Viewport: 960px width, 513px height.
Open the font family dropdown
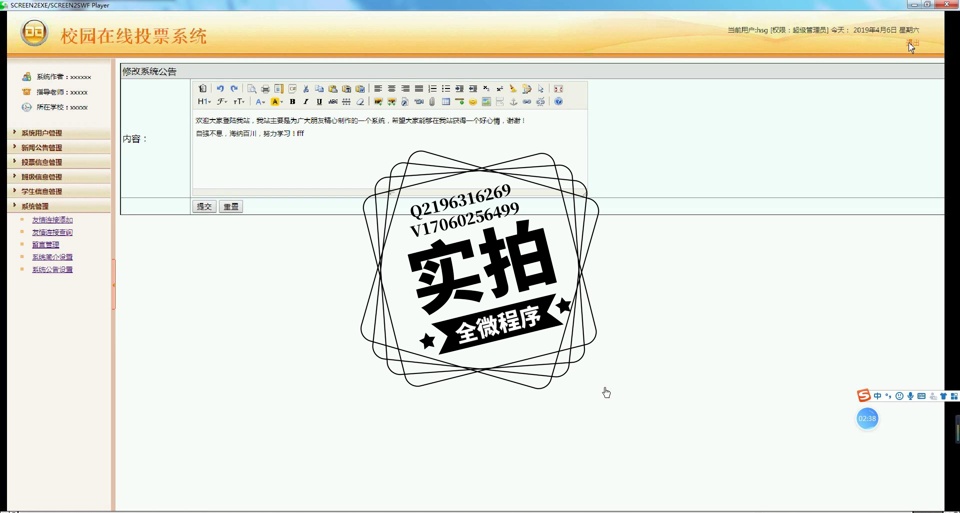point(222,102)
